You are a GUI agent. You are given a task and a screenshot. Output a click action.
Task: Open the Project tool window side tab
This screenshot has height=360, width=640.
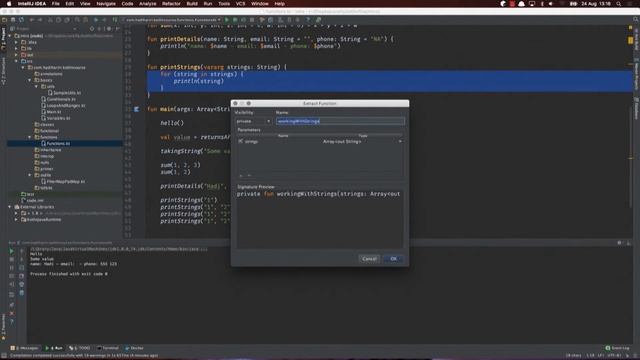(x=3, y=40)
